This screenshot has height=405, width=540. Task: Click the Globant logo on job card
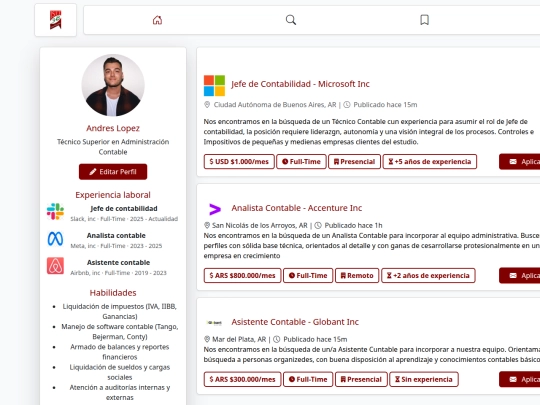[x=214, y=323]
